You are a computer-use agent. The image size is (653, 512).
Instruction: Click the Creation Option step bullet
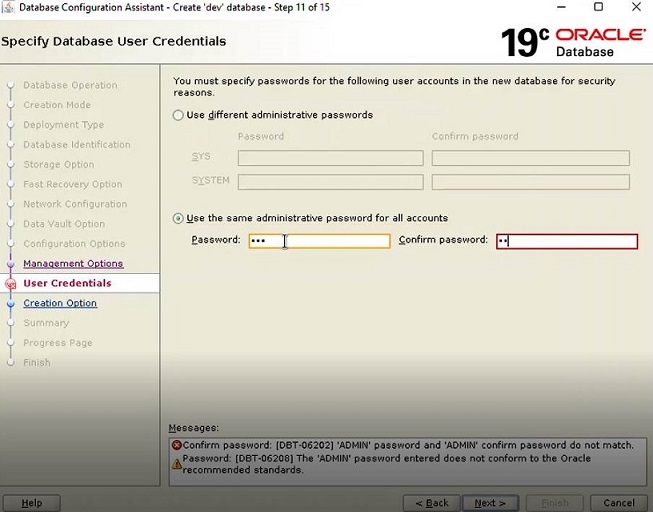[x=10, y=304]
